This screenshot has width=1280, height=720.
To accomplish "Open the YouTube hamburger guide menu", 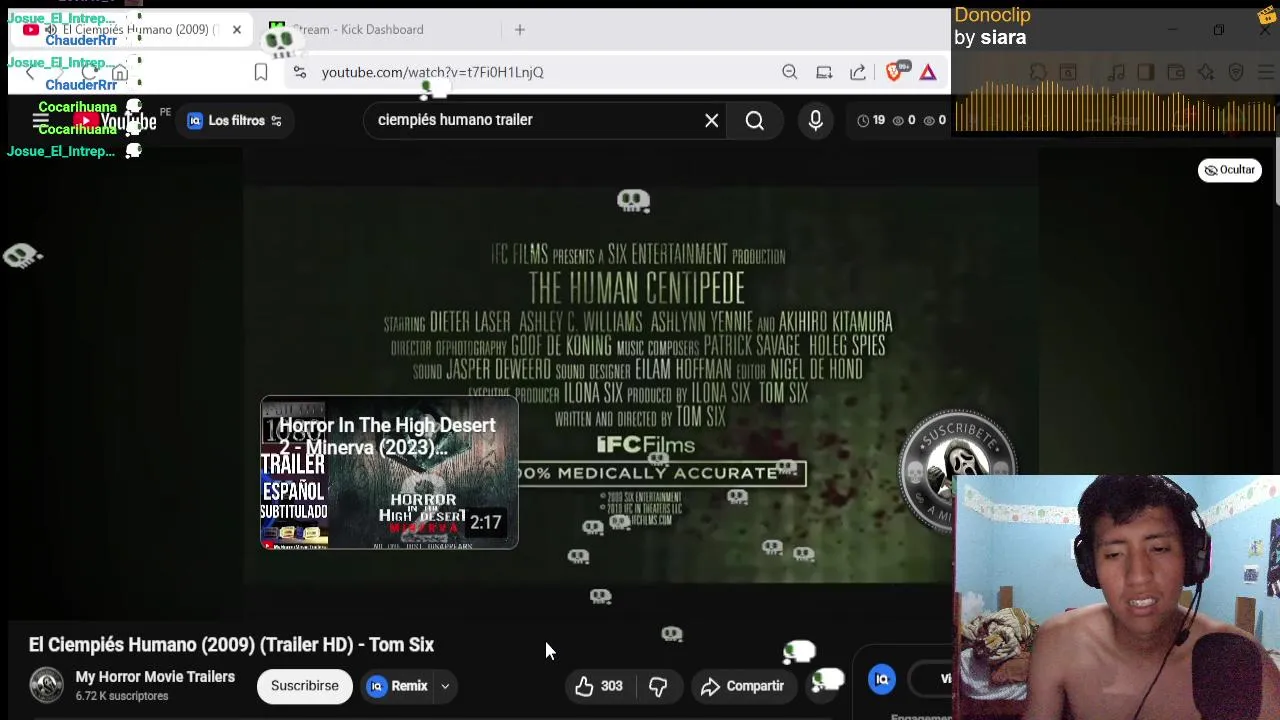I will [x=41, y=121].
